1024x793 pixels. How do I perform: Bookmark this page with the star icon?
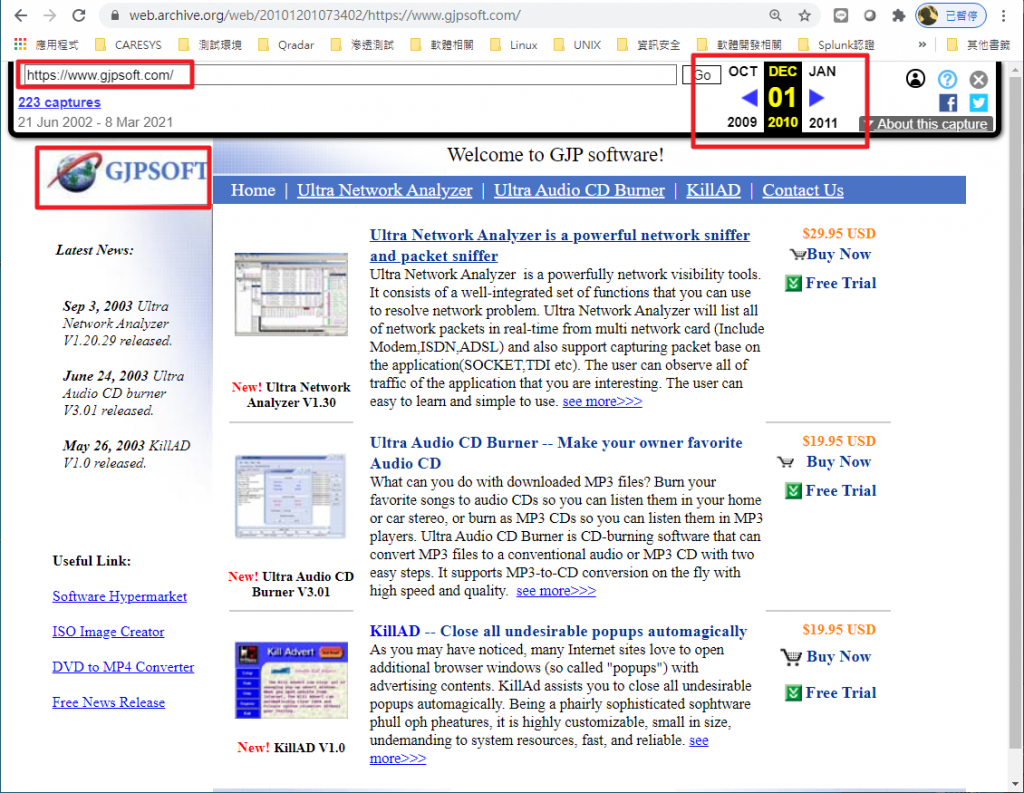805,15
